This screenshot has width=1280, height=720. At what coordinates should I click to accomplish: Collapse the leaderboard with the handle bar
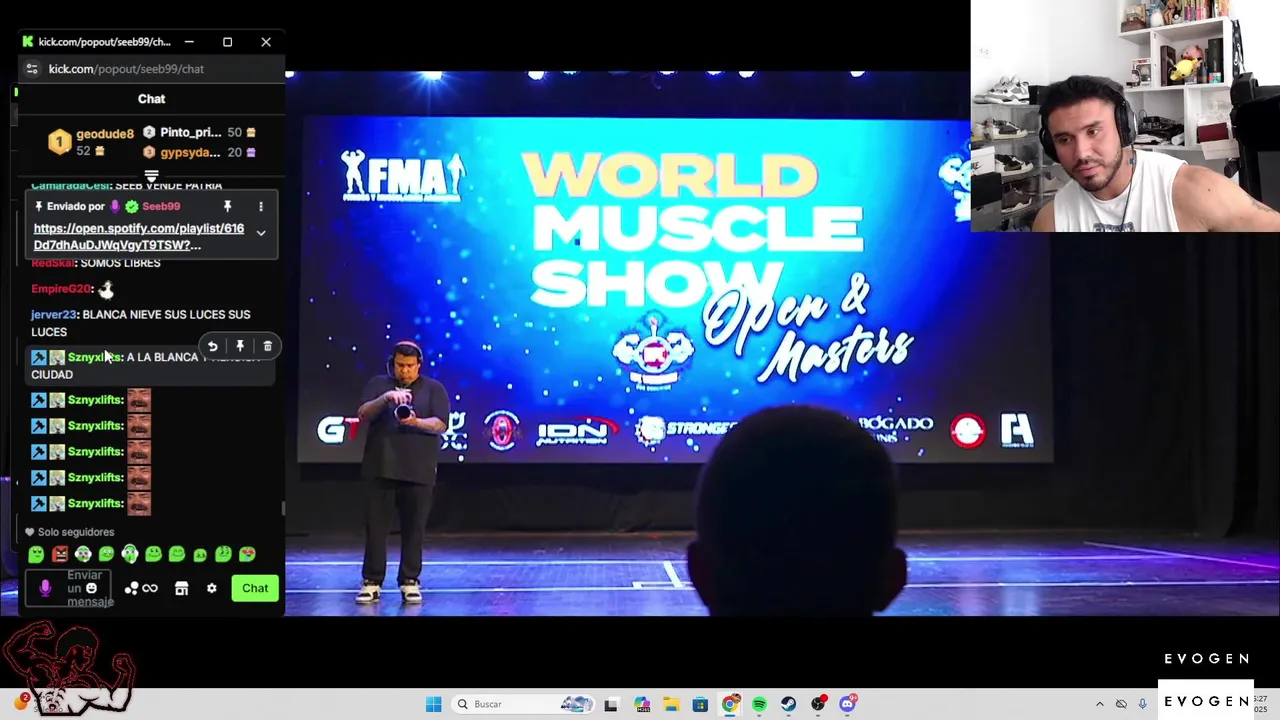[x=151, y=177]
